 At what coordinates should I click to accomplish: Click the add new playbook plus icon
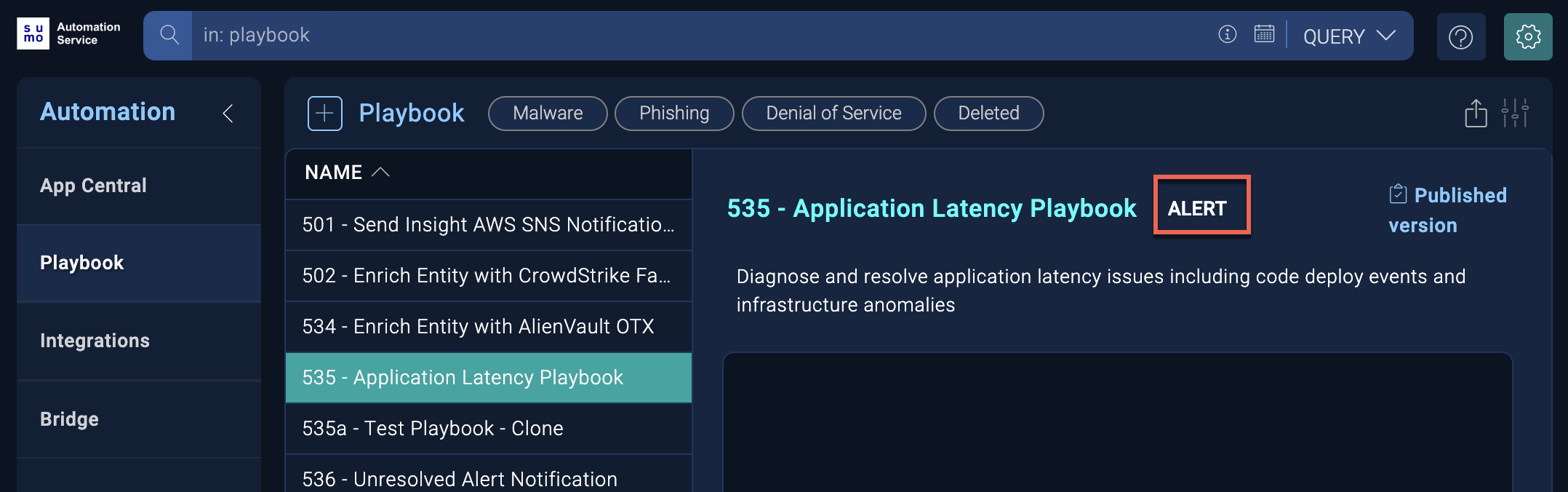(x=324, y=114)
